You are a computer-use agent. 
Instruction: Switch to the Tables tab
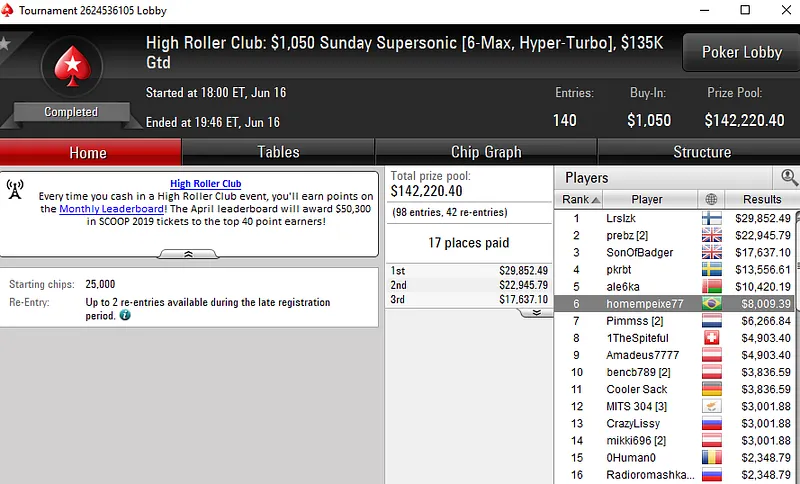278,152
